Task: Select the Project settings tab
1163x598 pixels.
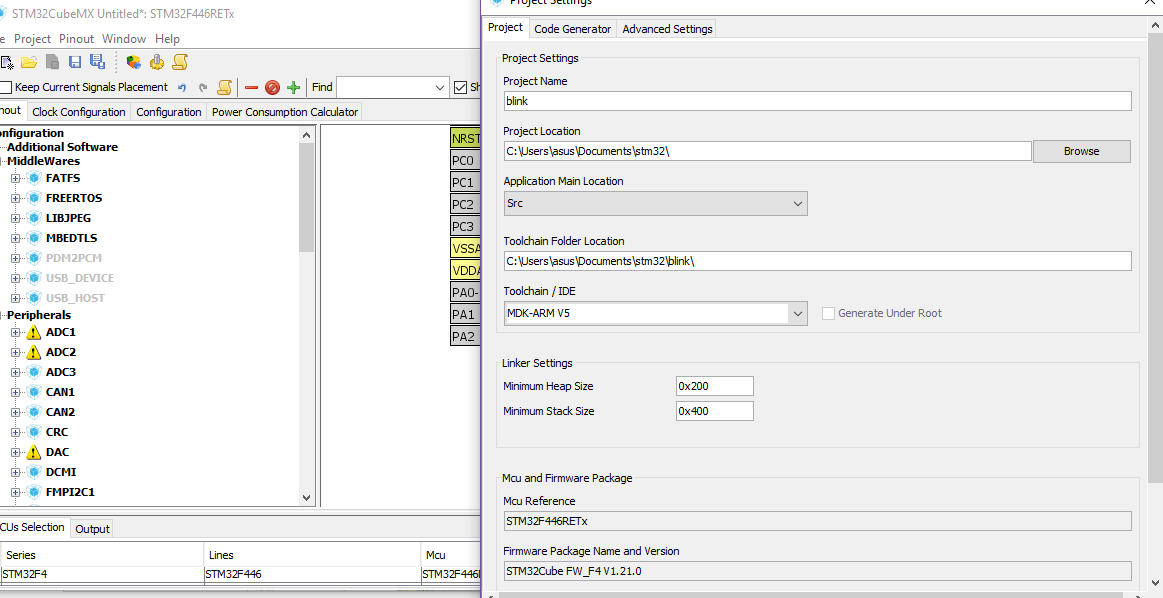Action: tap(505, 27)
